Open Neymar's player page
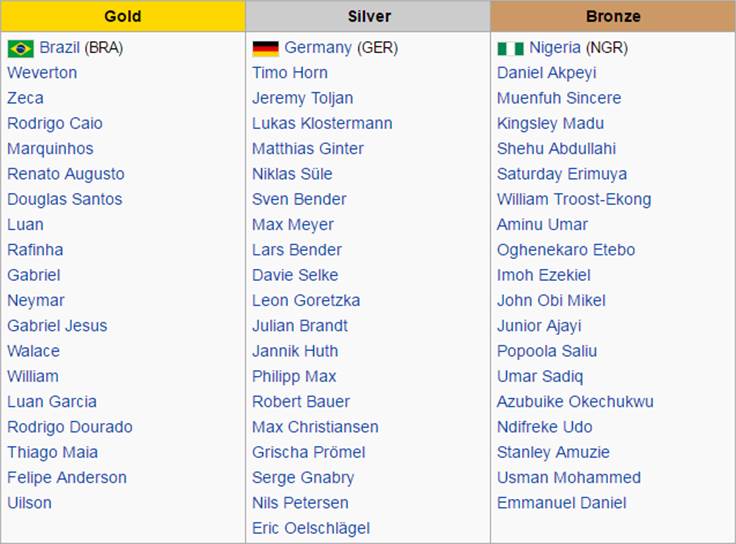This screenshot has width=736, height=544. pyautogui.click(x=36, y=300)
